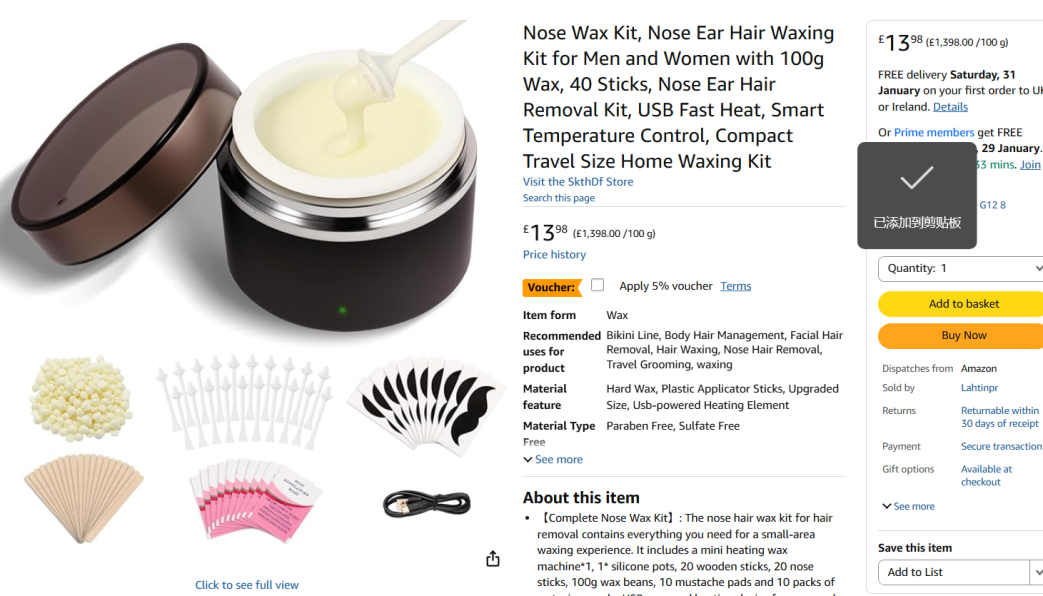Expand See more under product details

click(553, 460)
